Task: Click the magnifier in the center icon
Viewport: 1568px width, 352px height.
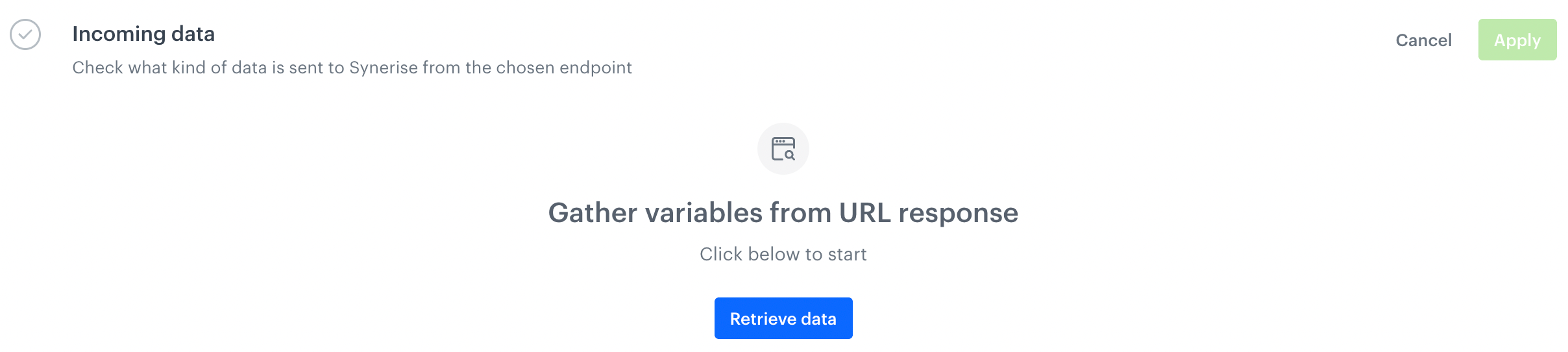Action: 789,155
